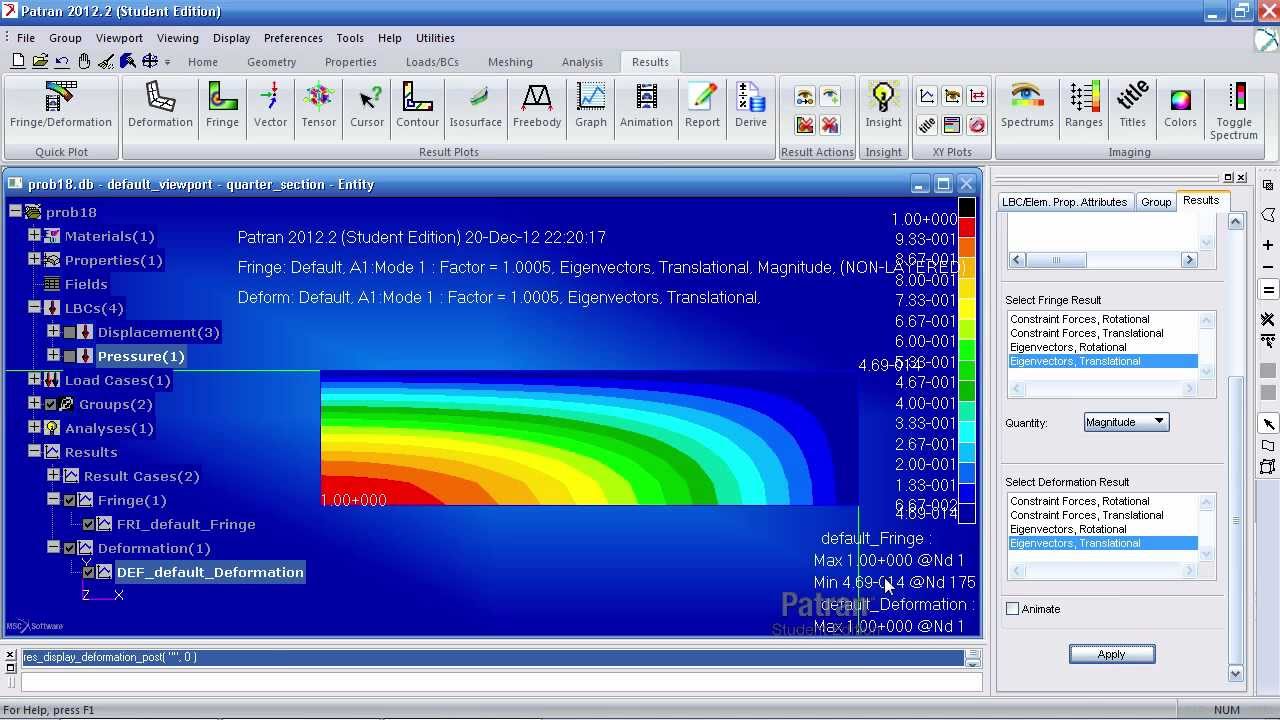Click the hand pan icon in quick access bar
Screen dimensions: 1280x720
(x=84, y=61)
